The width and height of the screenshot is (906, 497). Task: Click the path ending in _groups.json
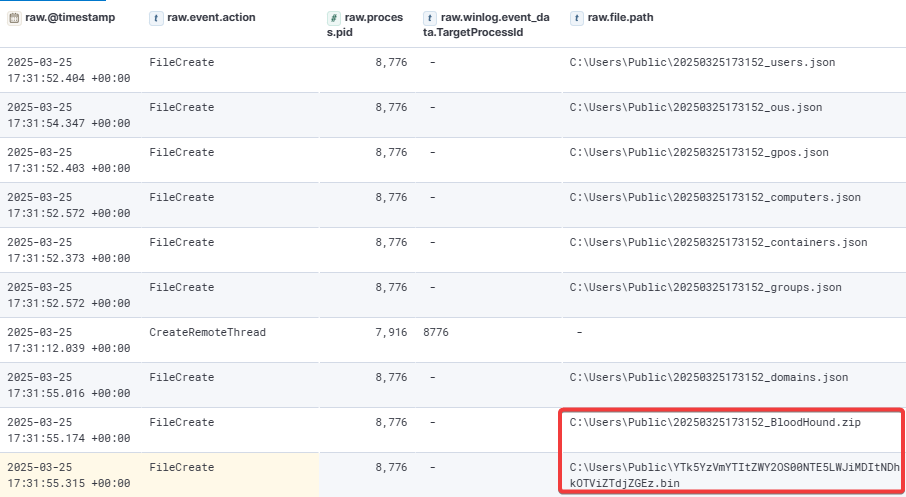706,287
